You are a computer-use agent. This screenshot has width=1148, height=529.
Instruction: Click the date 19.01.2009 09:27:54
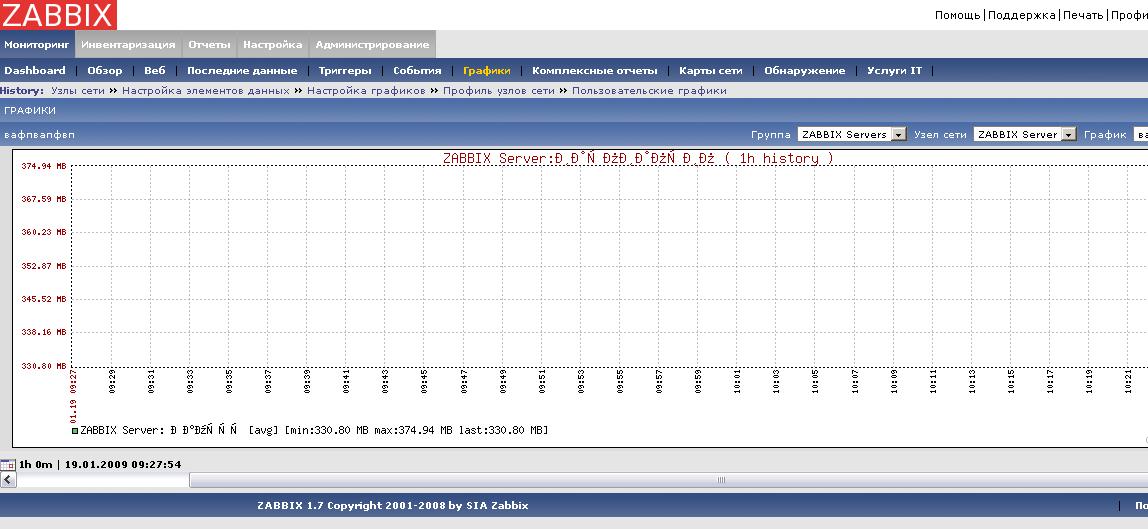123,465
